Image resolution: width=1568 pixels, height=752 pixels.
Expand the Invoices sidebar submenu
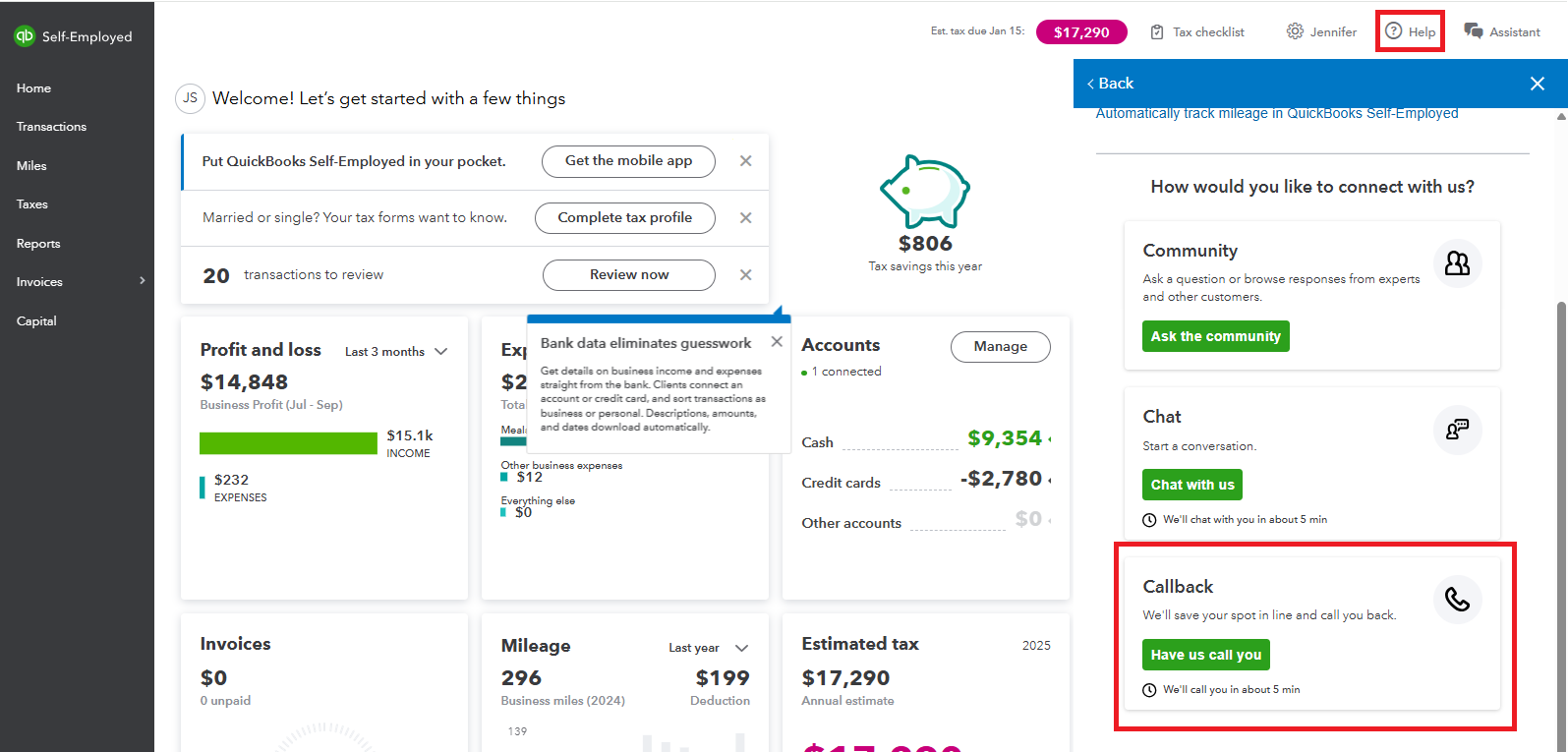pos(143,281)
